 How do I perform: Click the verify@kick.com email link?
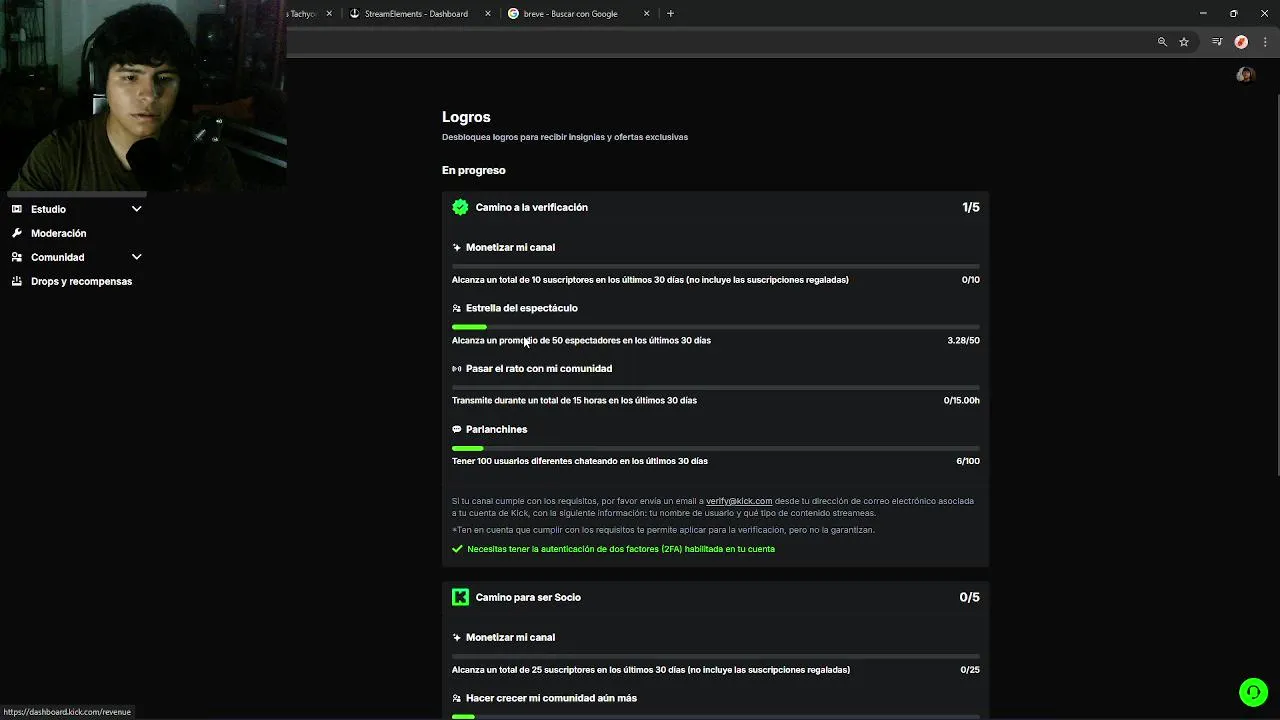(739, 501)
